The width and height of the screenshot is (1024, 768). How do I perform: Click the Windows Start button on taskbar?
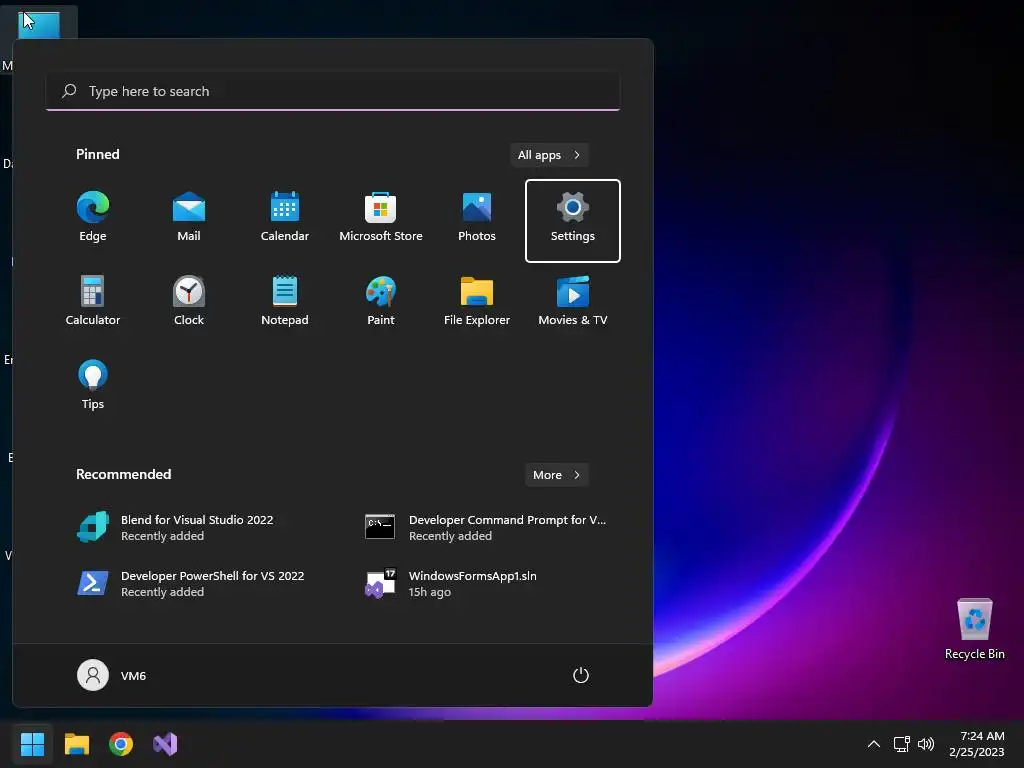[x=32, y=744]
